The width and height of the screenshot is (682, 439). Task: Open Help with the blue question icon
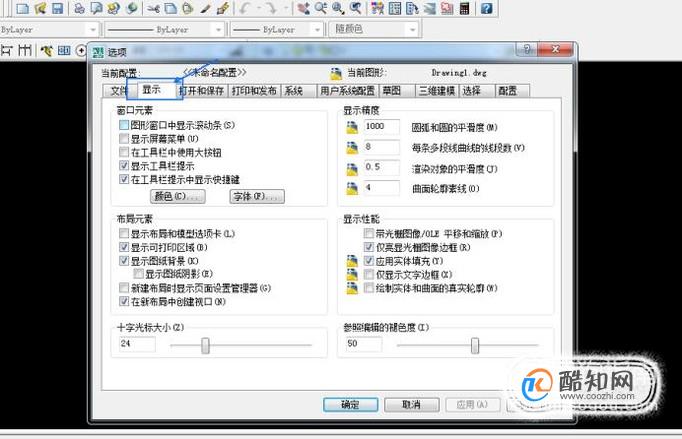[x=486, y=8]
